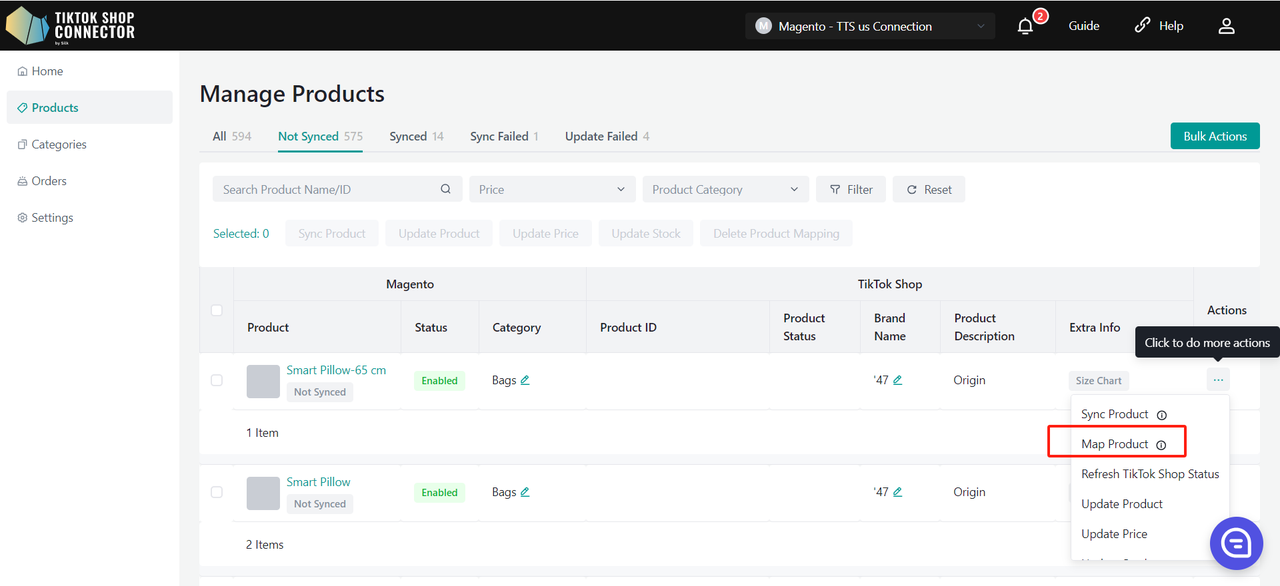Click the search magnifier icon
Viewport: 1280px width, 586px height.
[x=446, y=189]
